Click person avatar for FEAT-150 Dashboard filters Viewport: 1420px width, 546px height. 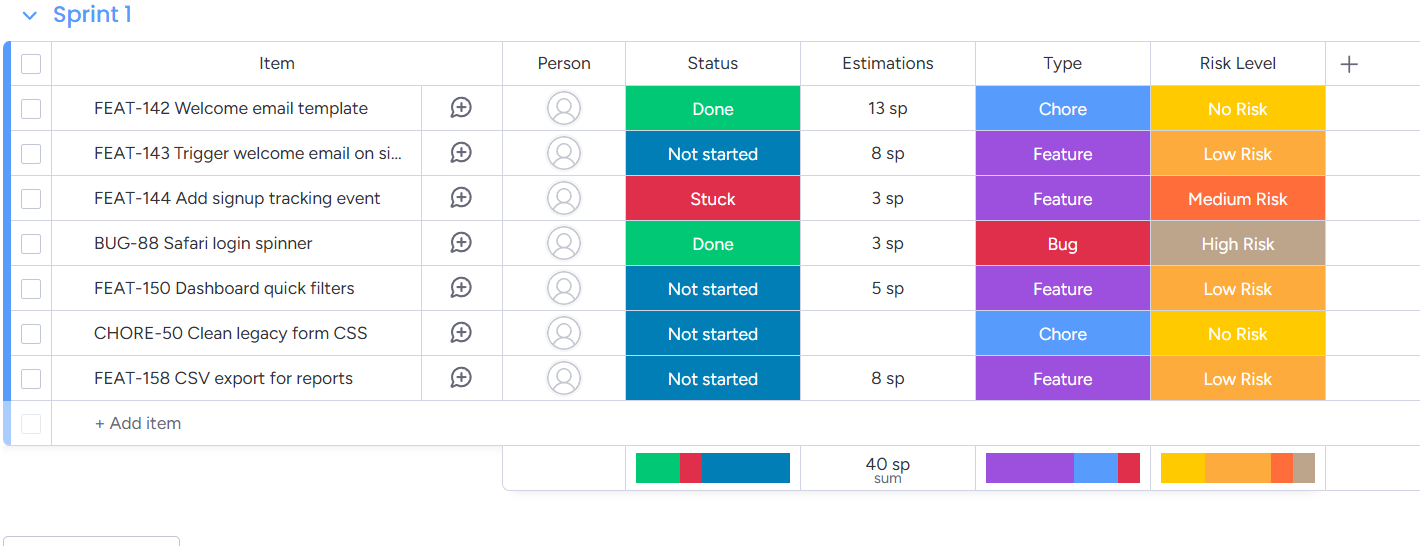564,288
